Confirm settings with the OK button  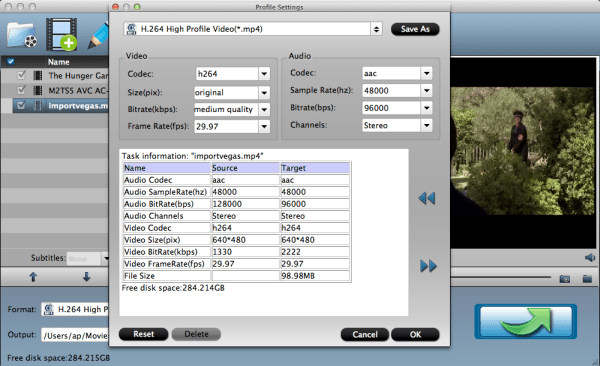[x=415, y=335]
